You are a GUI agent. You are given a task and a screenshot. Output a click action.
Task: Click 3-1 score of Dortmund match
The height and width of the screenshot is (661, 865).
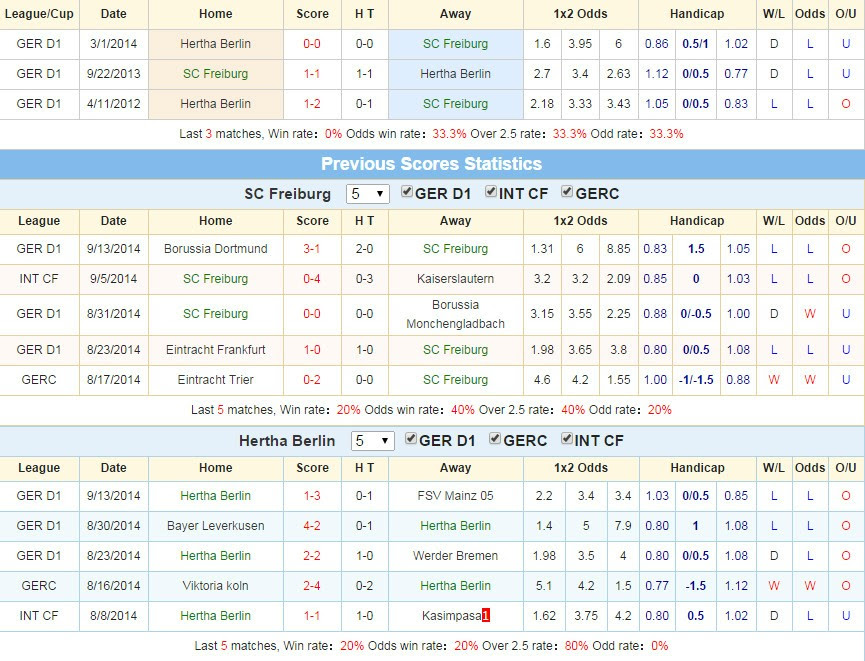(312, 249)
